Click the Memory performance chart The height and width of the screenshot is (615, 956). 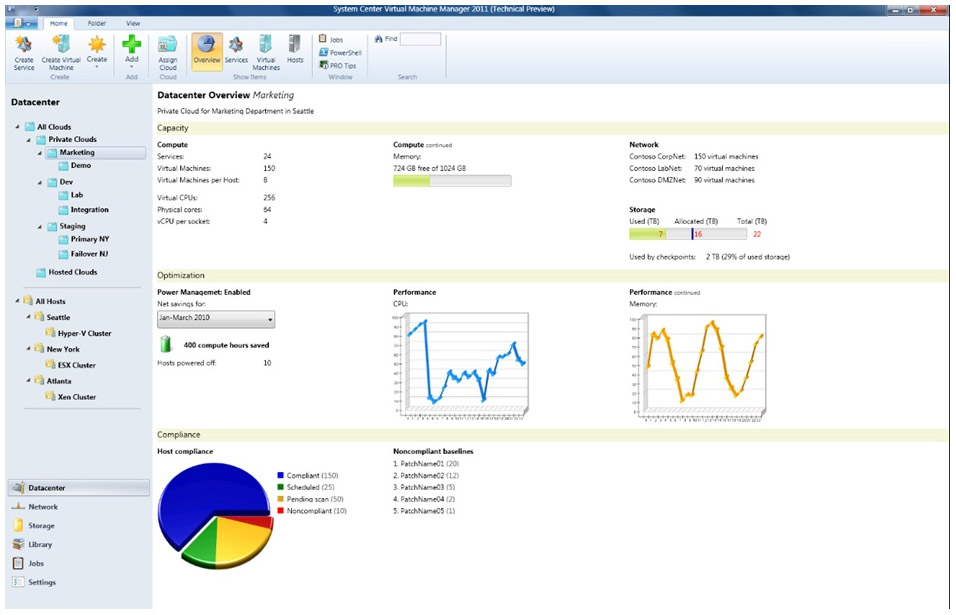point(697,367)
